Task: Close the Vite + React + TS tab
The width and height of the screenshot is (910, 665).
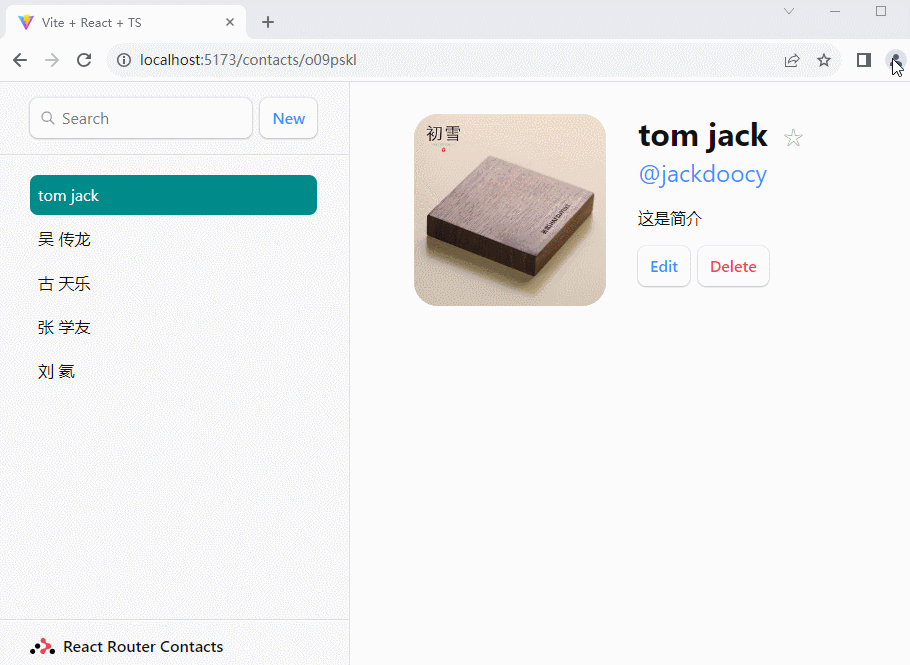Action: coord(230,22)
